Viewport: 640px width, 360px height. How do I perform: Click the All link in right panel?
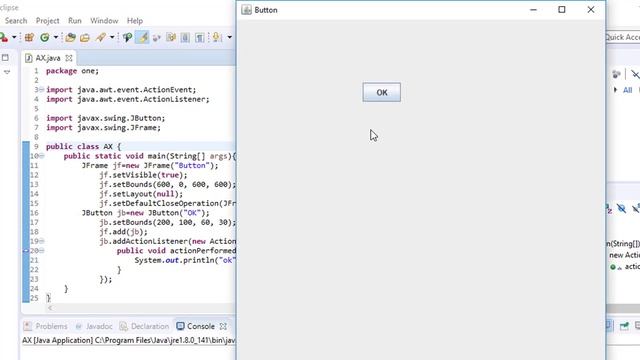(627, 90)
